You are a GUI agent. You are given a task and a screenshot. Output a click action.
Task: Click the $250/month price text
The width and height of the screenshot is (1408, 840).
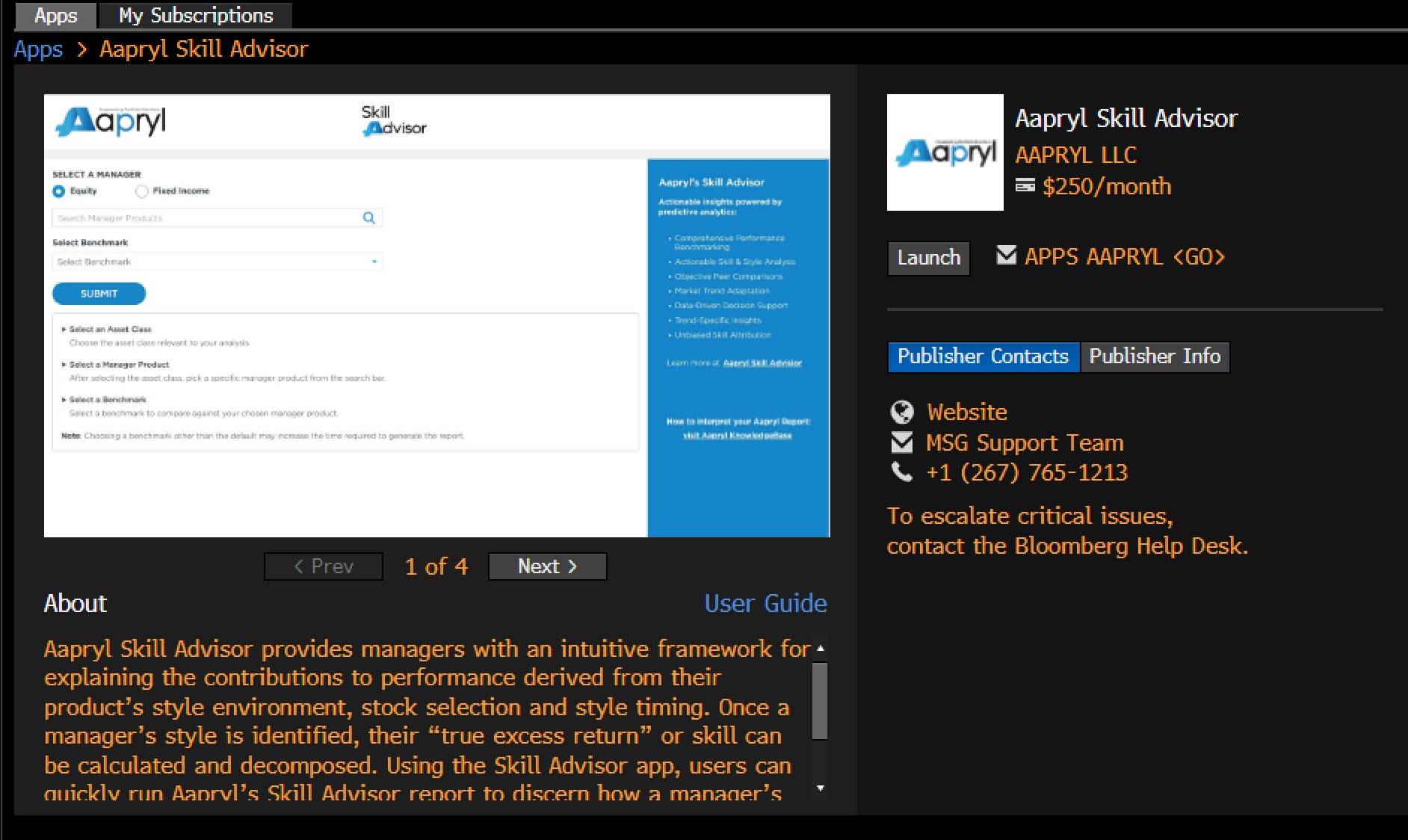(x=1107, y=186)
